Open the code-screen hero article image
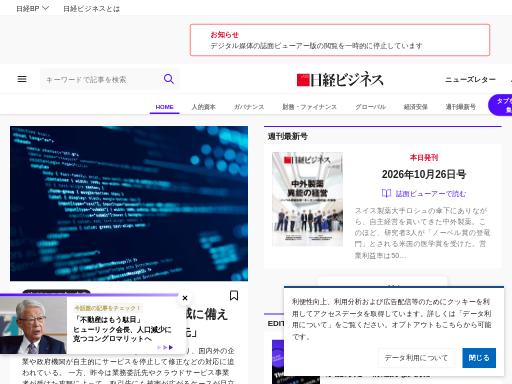512x384 pixels. [129, 203]
